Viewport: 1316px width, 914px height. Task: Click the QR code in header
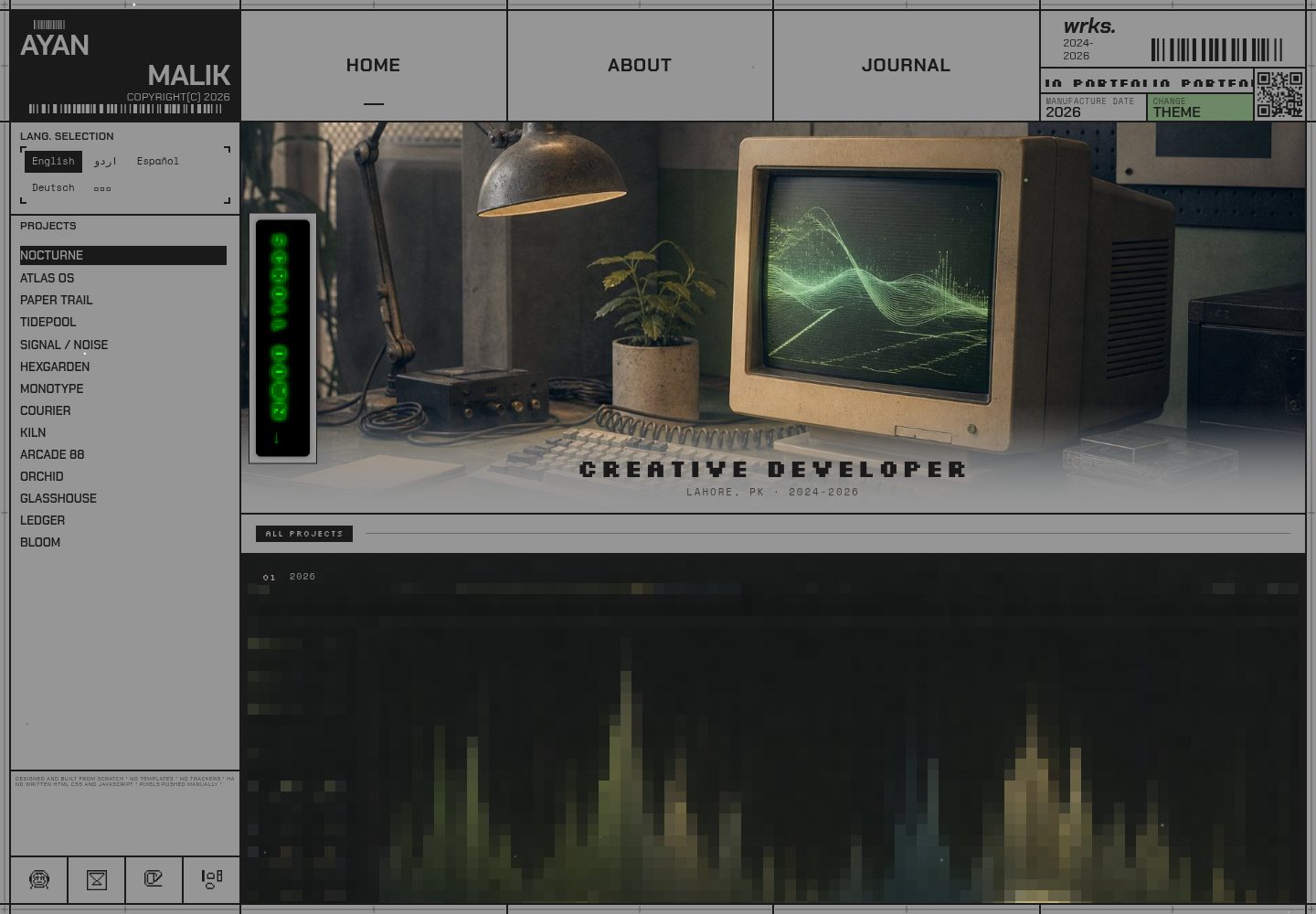pyautogui.click(x=1279, y=94)
